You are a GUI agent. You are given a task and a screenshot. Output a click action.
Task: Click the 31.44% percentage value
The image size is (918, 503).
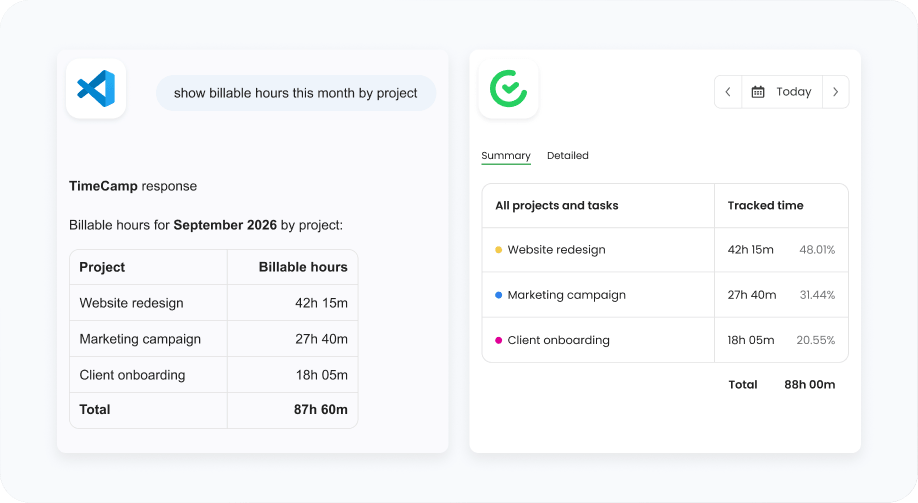coord(817,295)
